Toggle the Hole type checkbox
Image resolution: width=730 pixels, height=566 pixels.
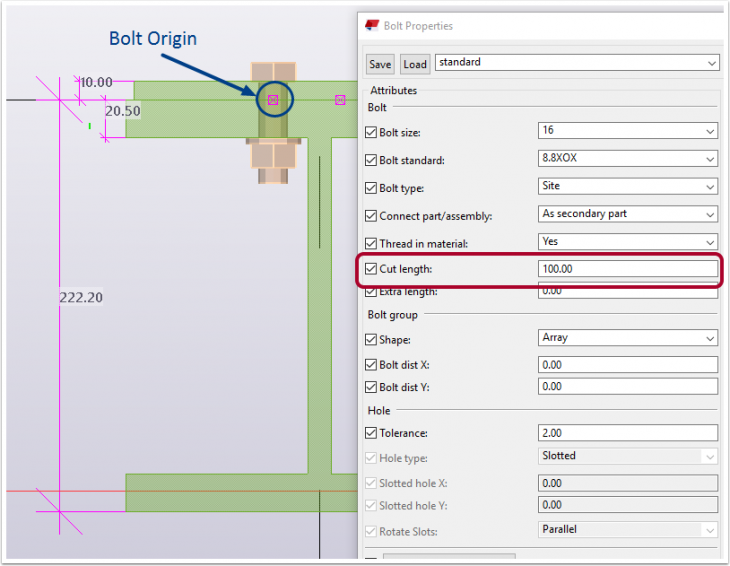click(x=371, y=458)
